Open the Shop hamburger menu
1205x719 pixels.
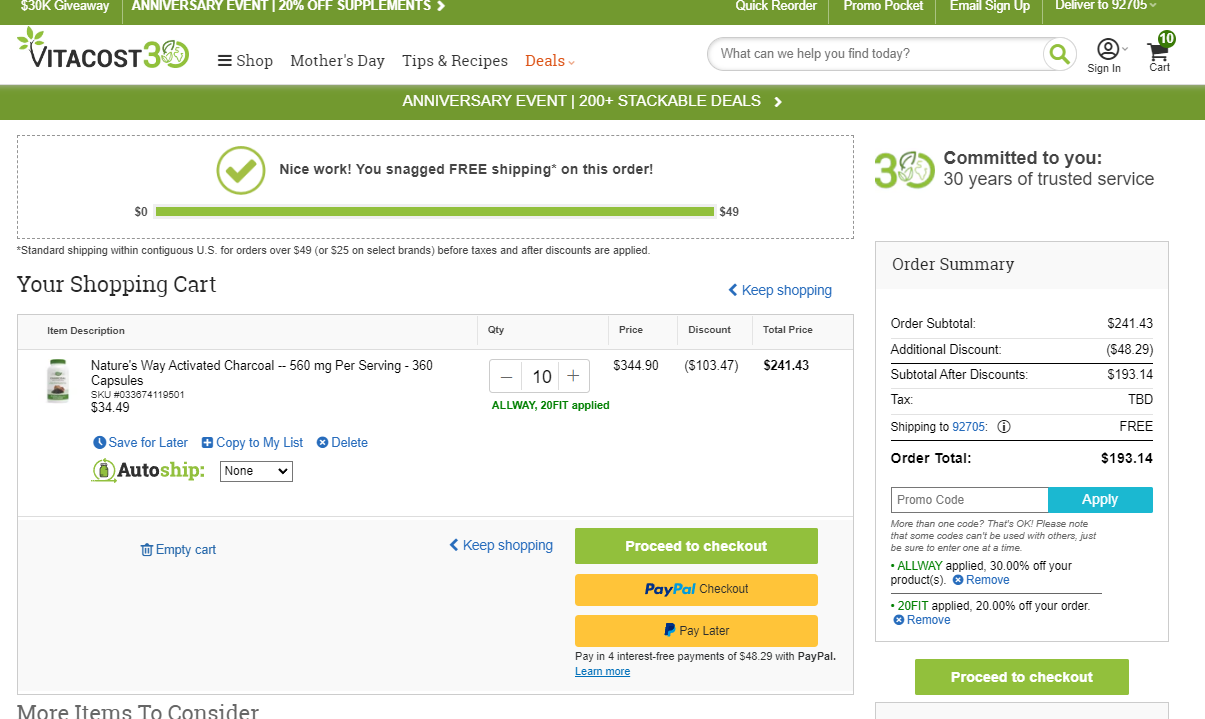point(245,61)
